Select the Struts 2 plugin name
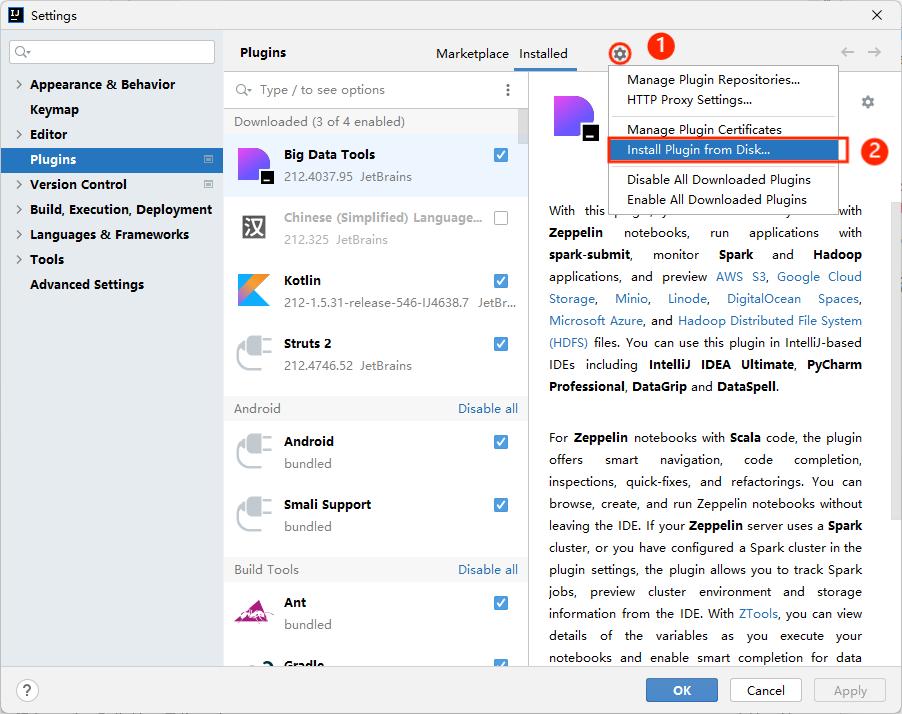 click(307, 343)
